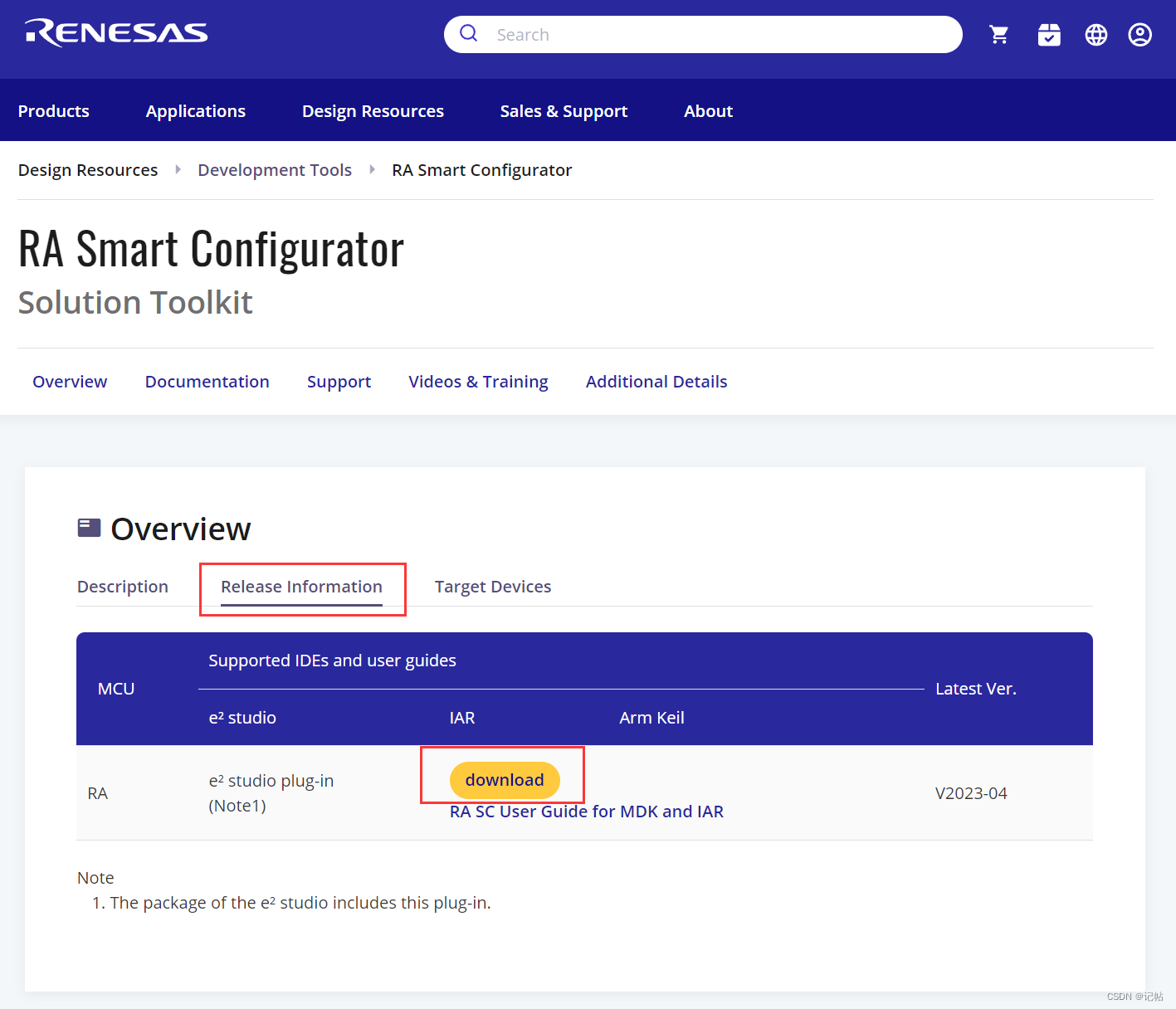This screenshot has height=1009, width=1176.
Task: Open the Applications menu
Action: [196, 110]
